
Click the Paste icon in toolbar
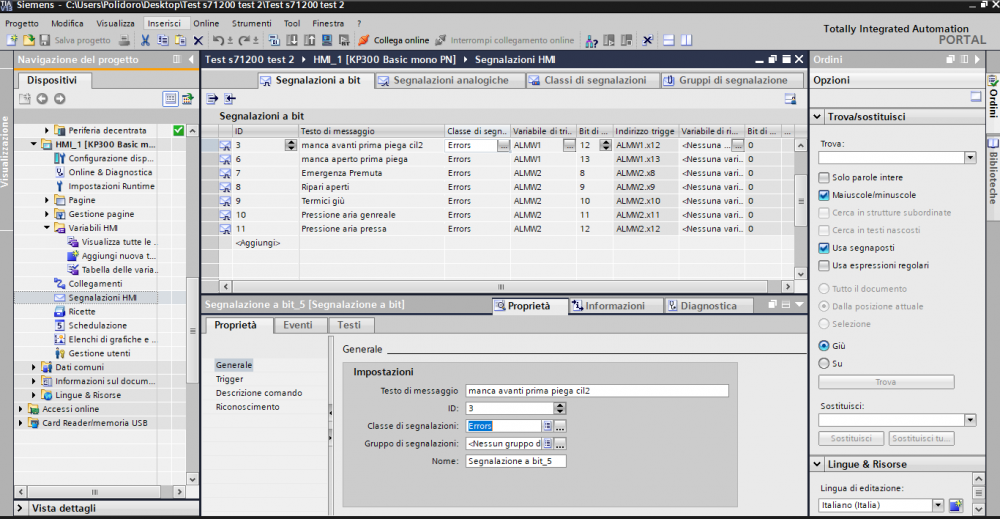[x=180, y=40]
